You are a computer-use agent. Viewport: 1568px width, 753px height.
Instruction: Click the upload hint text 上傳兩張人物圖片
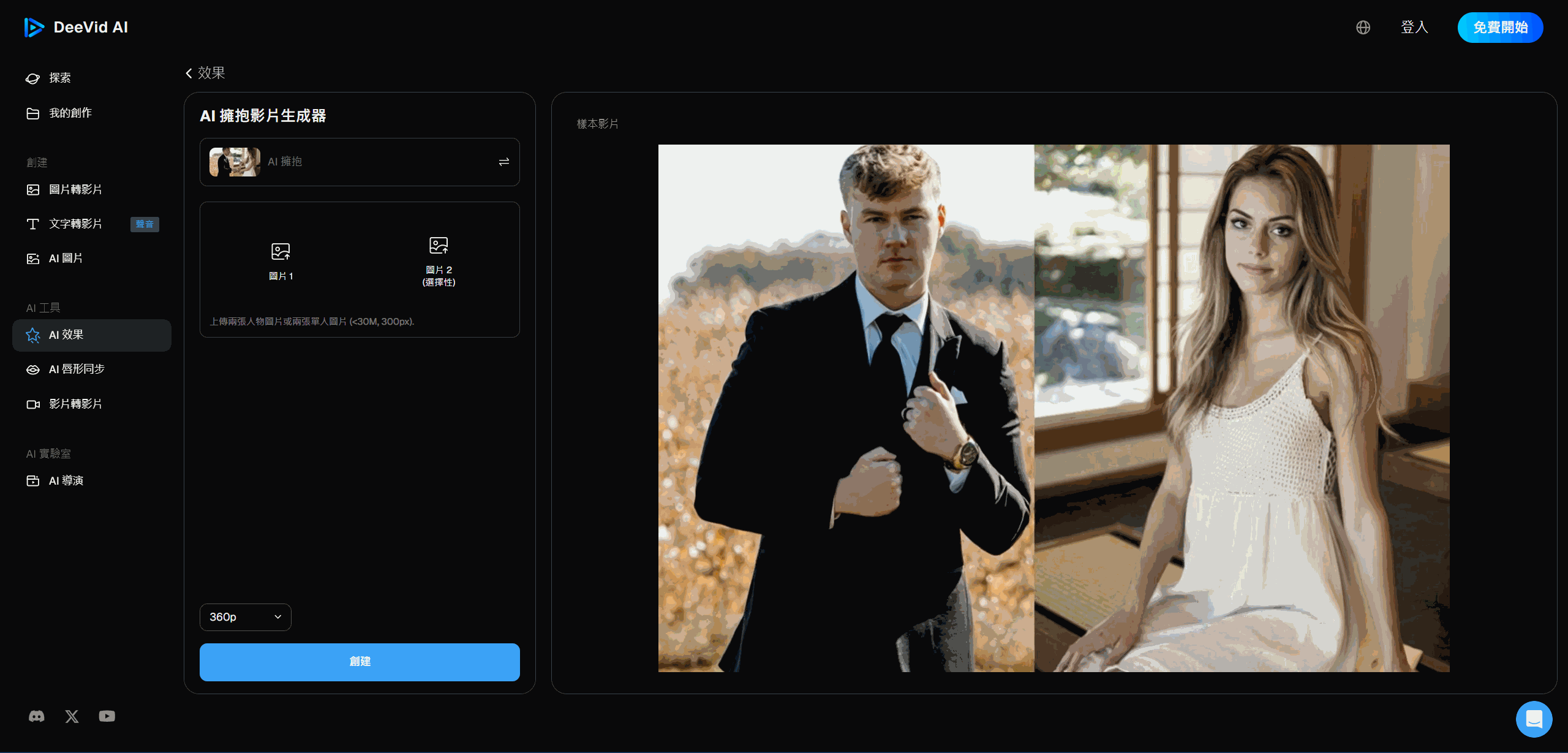(312, 322)
